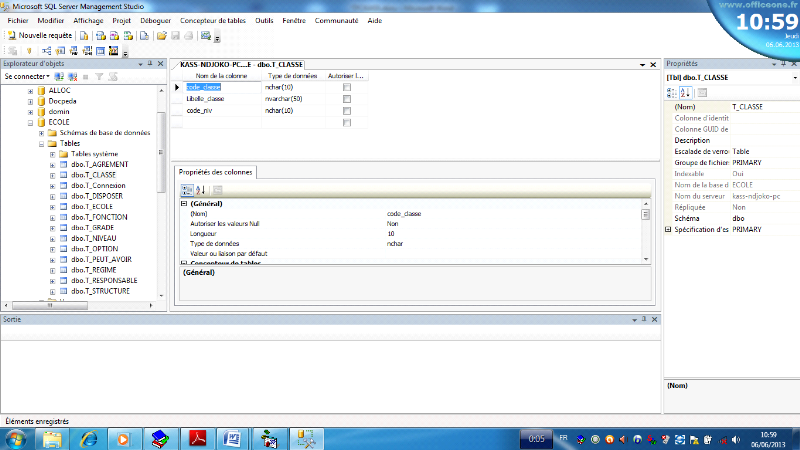Viewport: 800px width, 450px height.
Task: Open Adobe Reader from taskbar
Action: [x=198, y=439]
